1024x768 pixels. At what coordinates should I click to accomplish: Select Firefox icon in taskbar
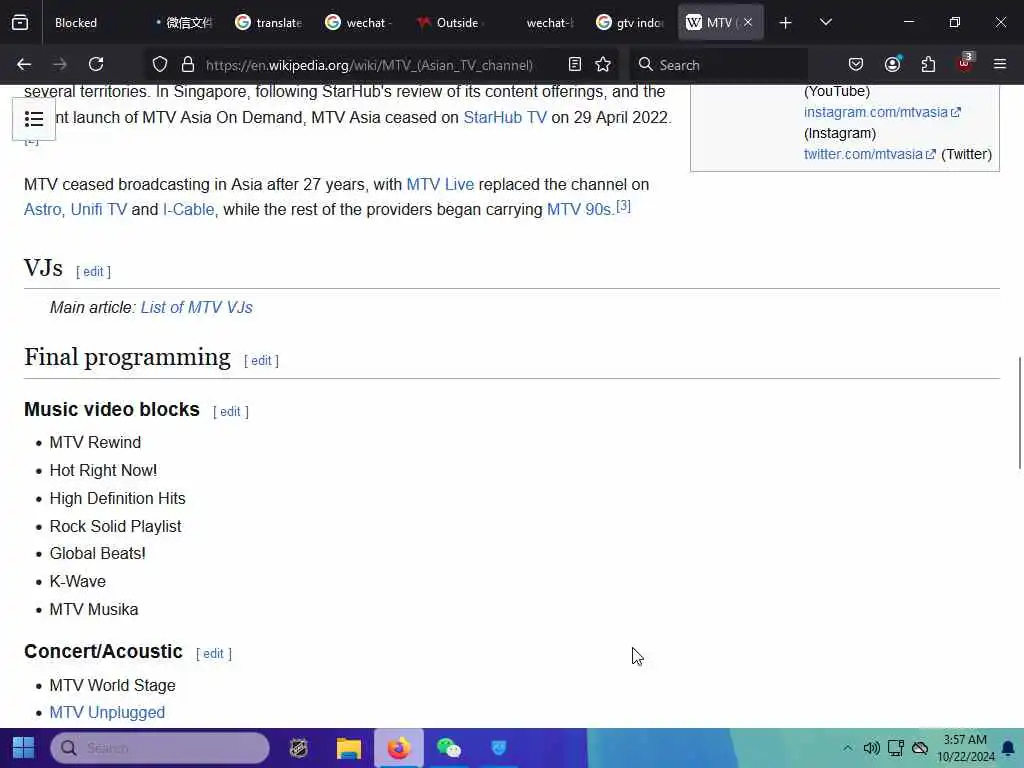click(x=398, y=748)
